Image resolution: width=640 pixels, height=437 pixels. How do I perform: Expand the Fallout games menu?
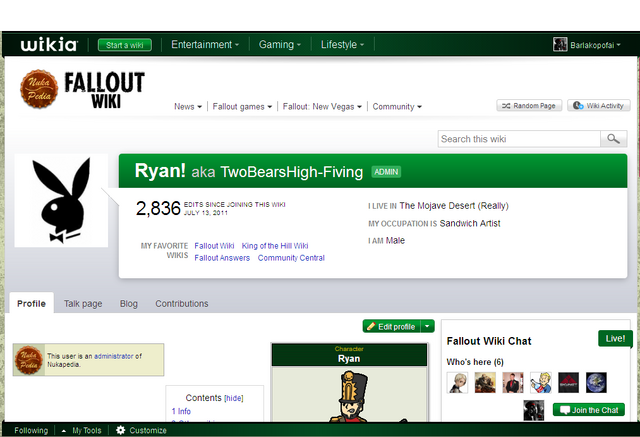point(242,106)
